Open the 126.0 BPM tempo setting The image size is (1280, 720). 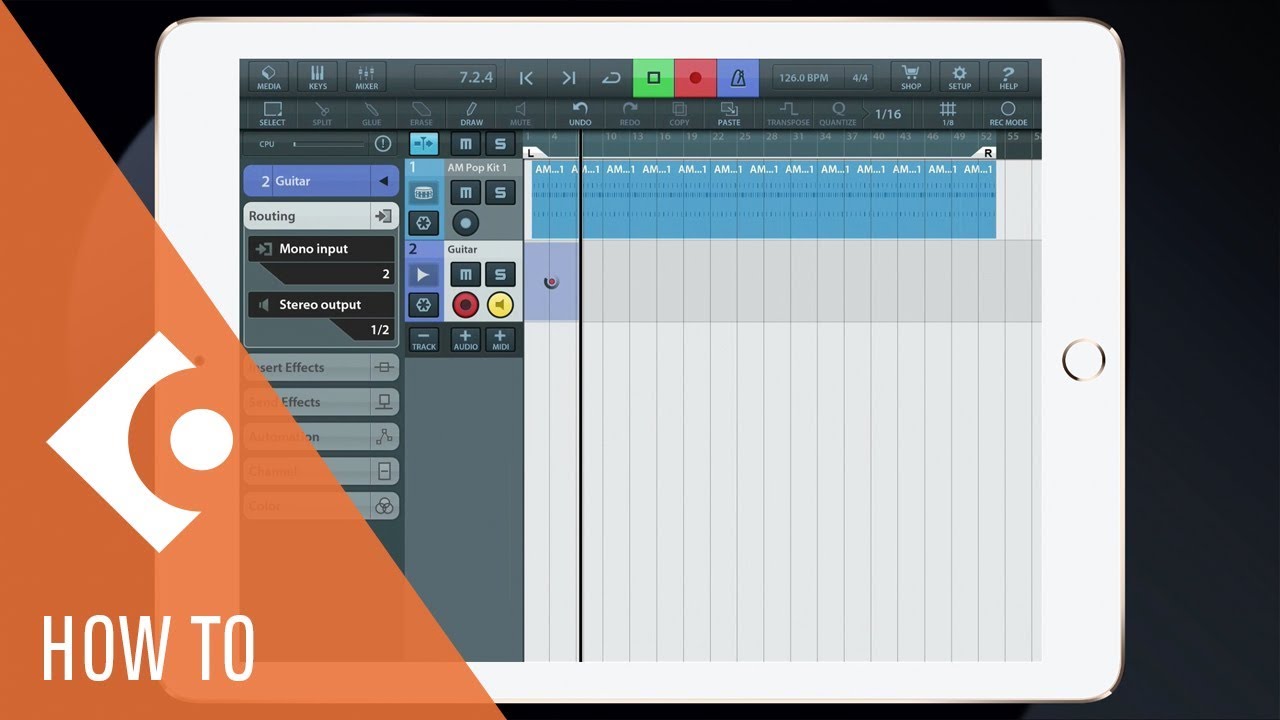804,78
